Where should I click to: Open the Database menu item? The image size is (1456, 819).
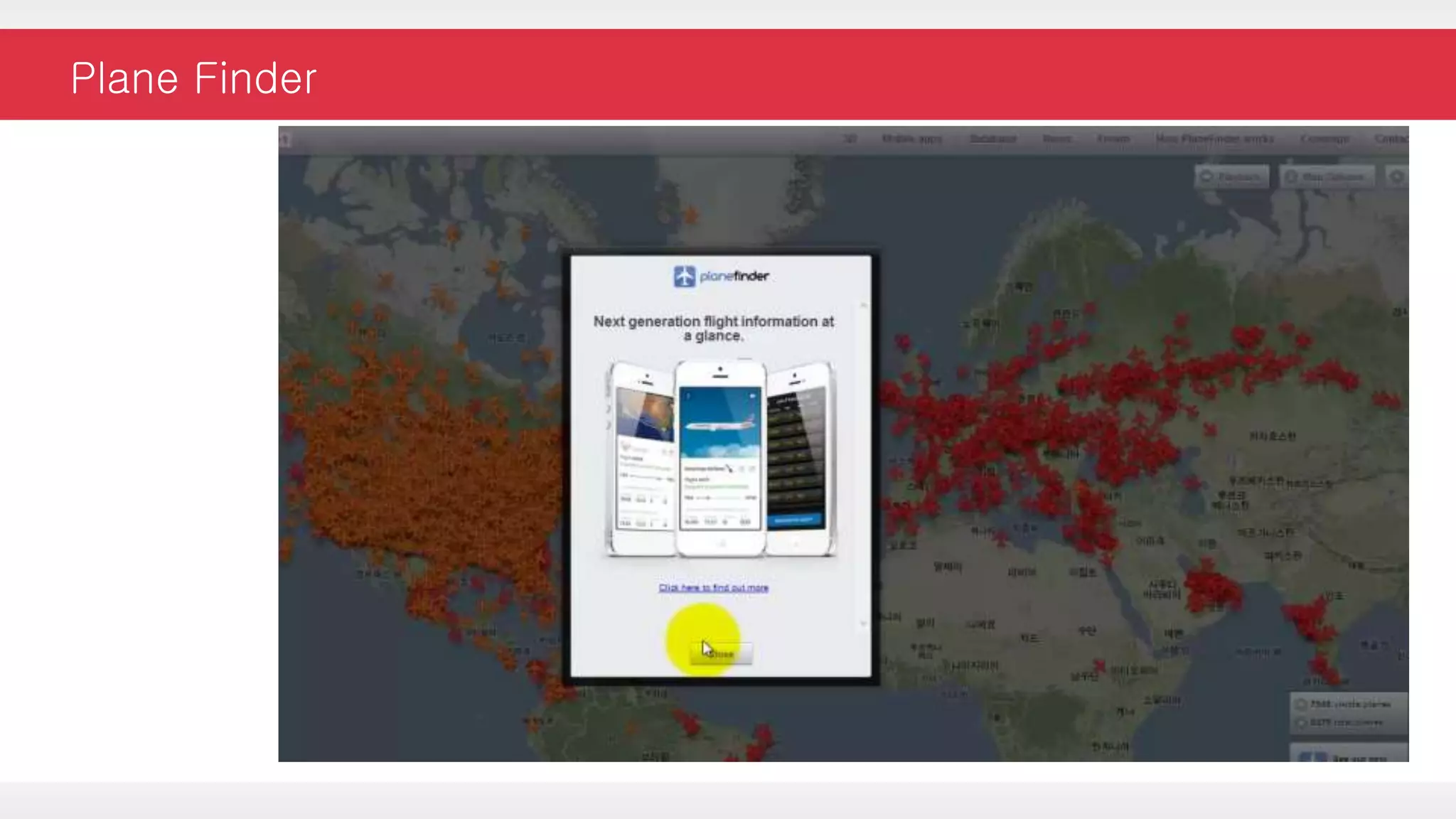[992, 139]
